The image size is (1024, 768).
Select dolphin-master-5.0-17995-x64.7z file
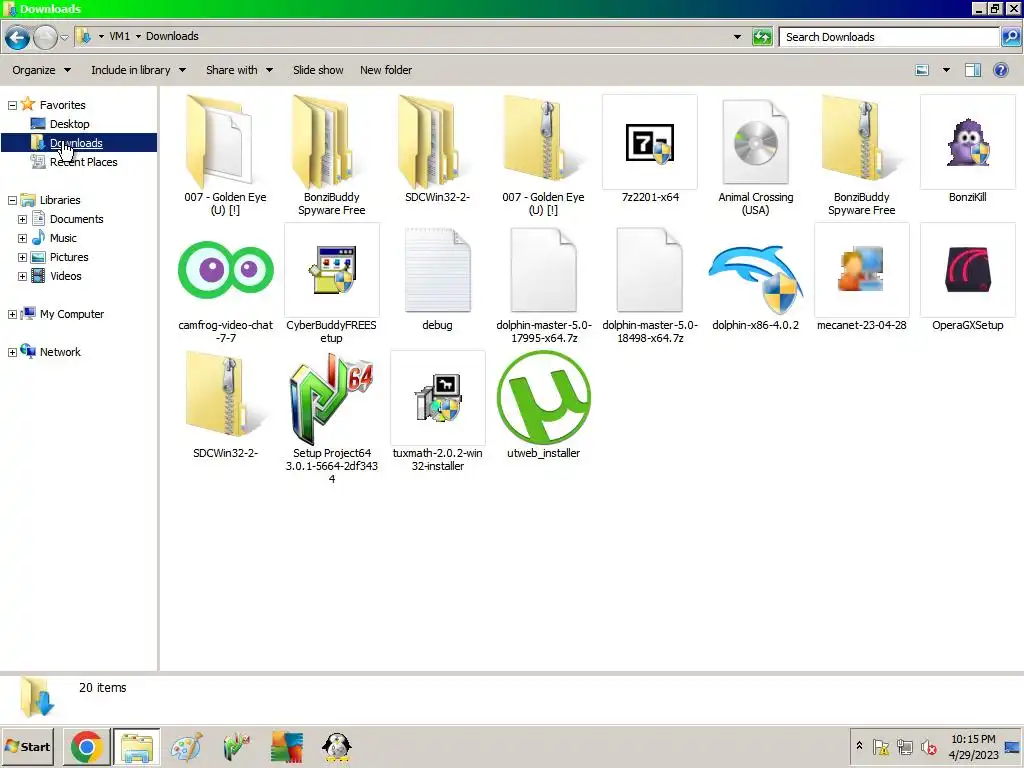543,270
